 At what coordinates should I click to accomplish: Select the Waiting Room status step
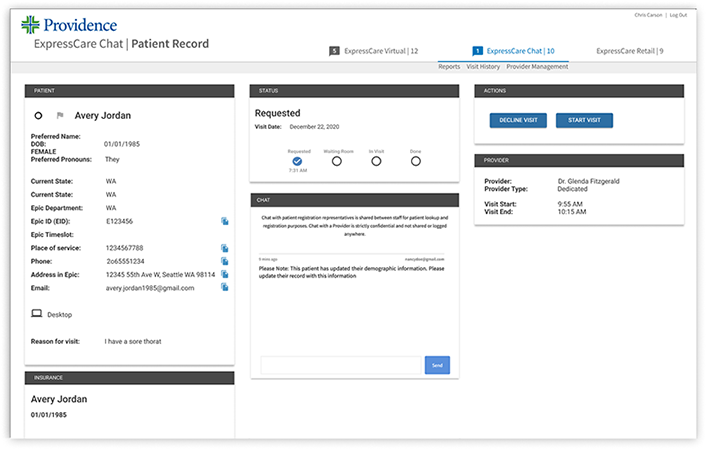[337, 161]
